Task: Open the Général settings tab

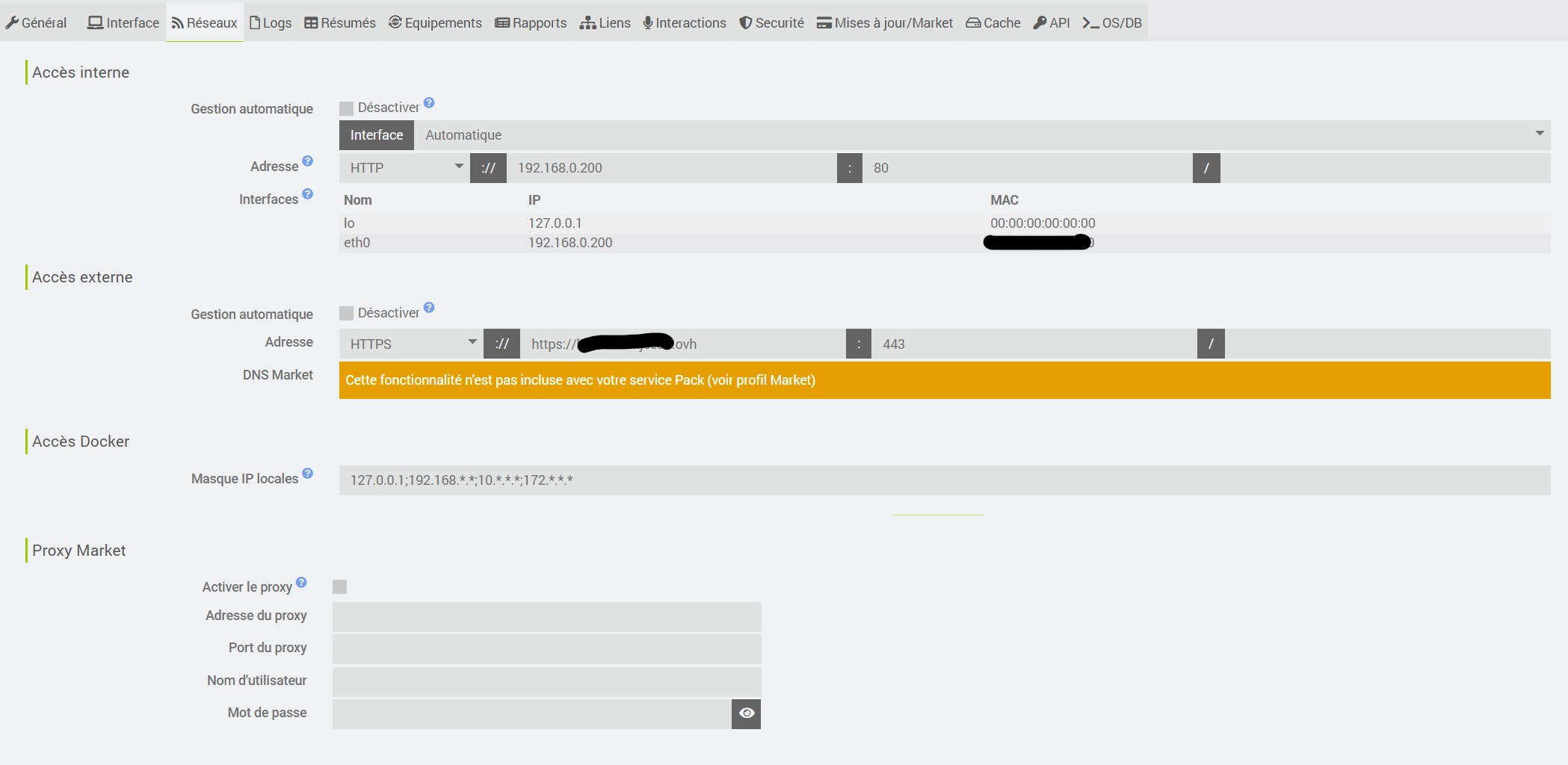Action: tap(36, 22)
